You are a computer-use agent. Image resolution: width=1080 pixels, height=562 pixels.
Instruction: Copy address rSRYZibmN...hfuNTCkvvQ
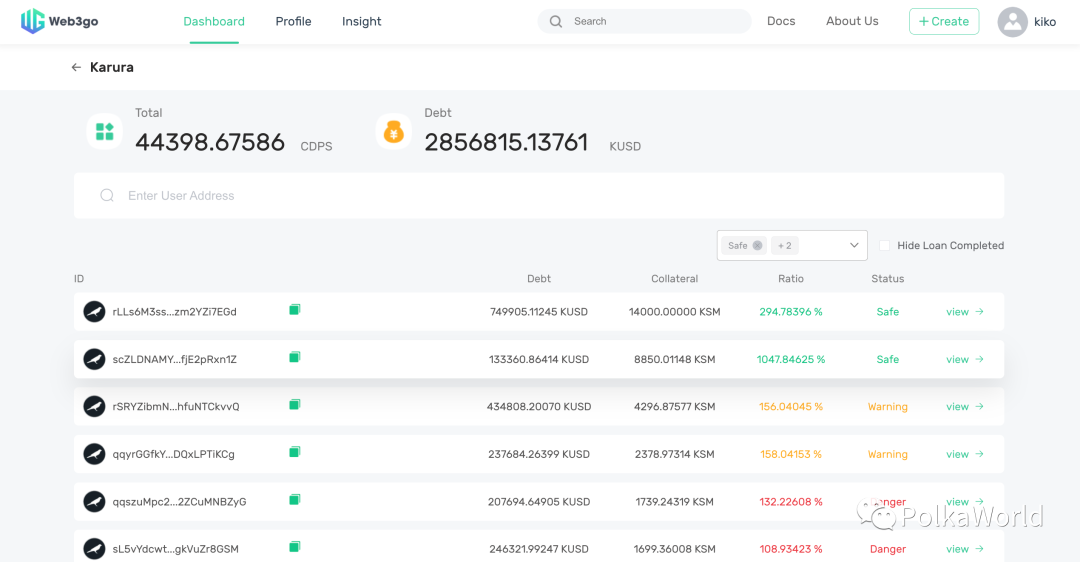pos(295,405)
